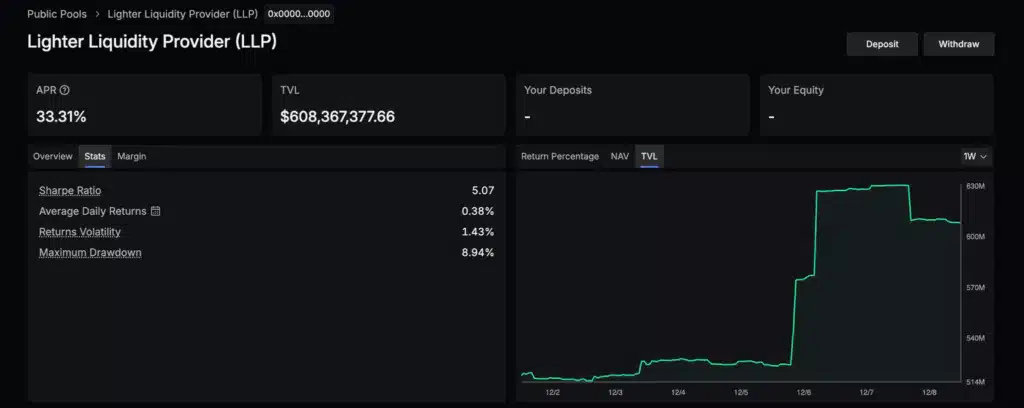Click the TVL line at its 12/7 peak
Image resolution: width=1024 pixels, height=408 pixels.
click(880, 186)
